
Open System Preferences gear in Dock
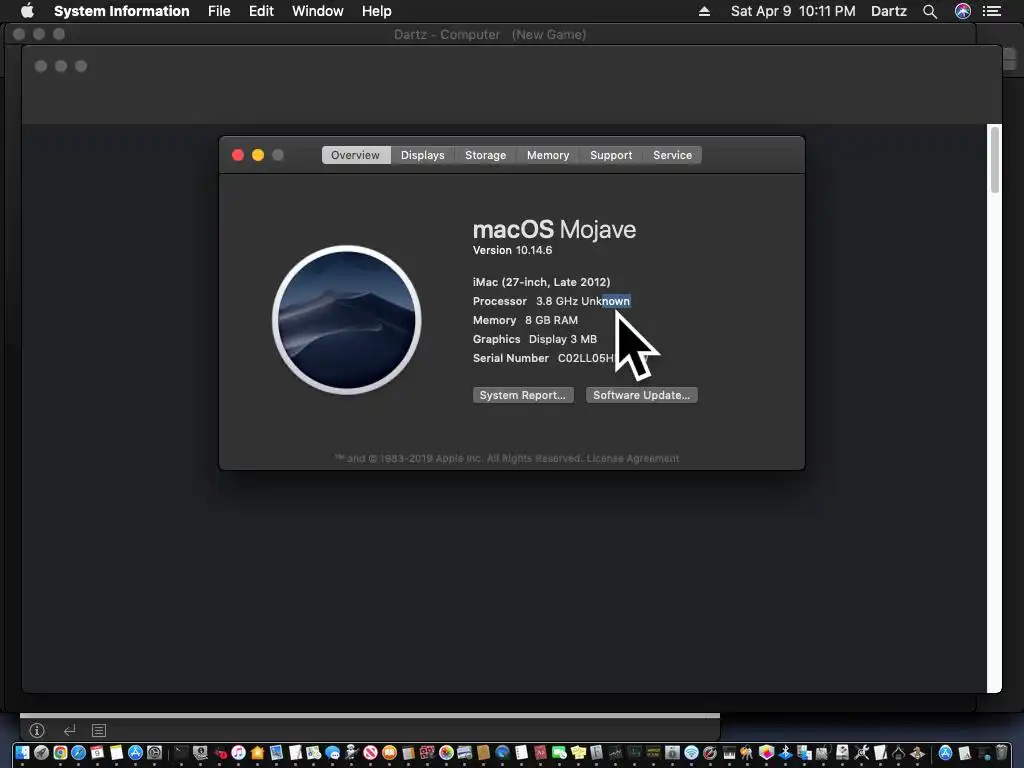tap(154, 752)
